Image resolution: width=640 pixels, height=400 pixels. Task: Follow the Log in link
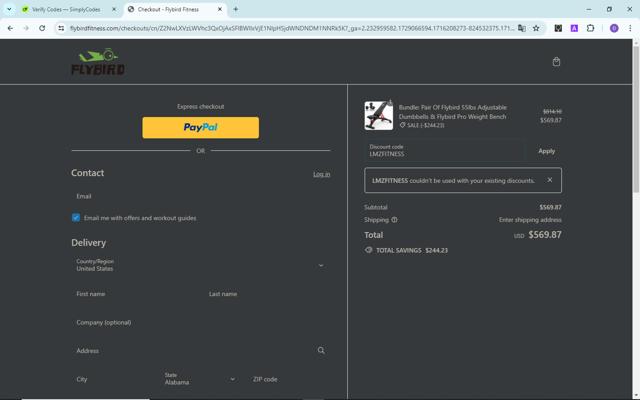(322, 174)
